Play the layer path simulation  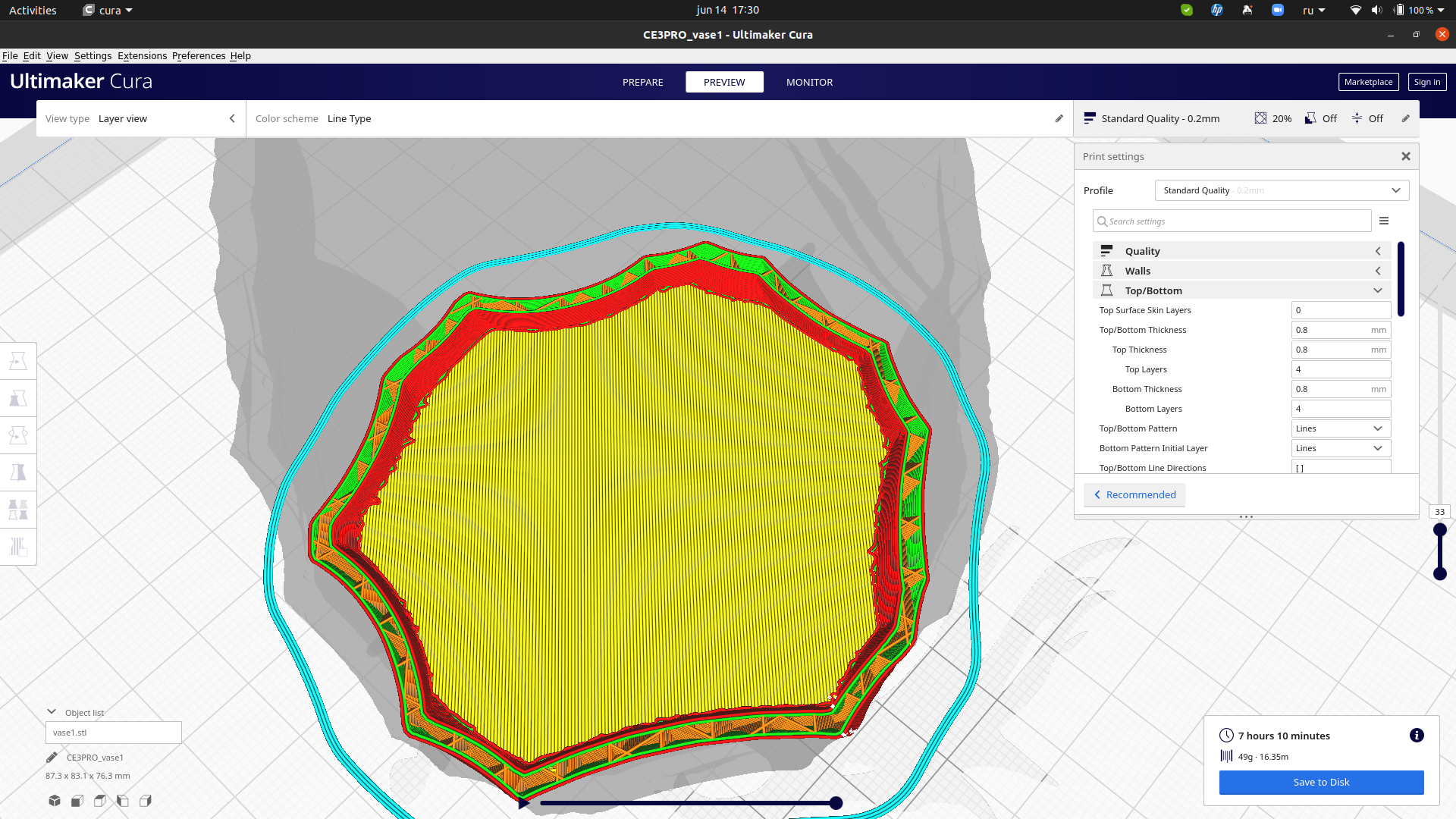pyautogui.click(x=523, y=803)
